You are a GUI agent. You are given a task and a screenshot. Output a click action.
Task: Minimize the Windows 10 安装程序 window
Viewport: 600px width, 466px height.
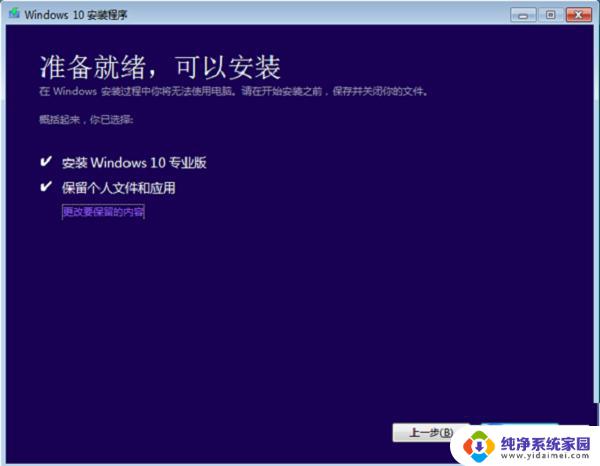pos(523,15)
